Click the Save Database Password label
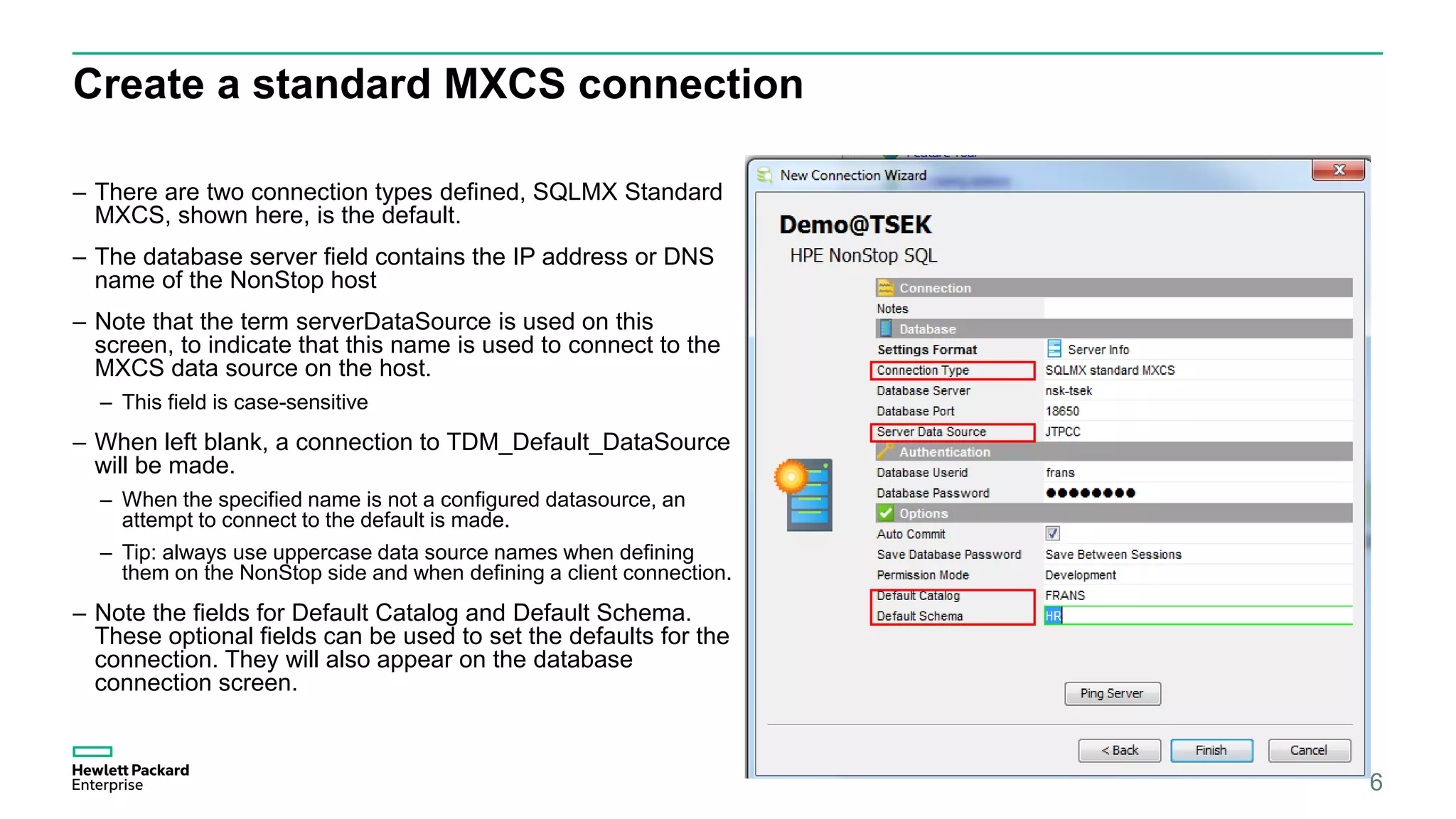Screen dimensions: 1456x819 [x=949, y=555]
